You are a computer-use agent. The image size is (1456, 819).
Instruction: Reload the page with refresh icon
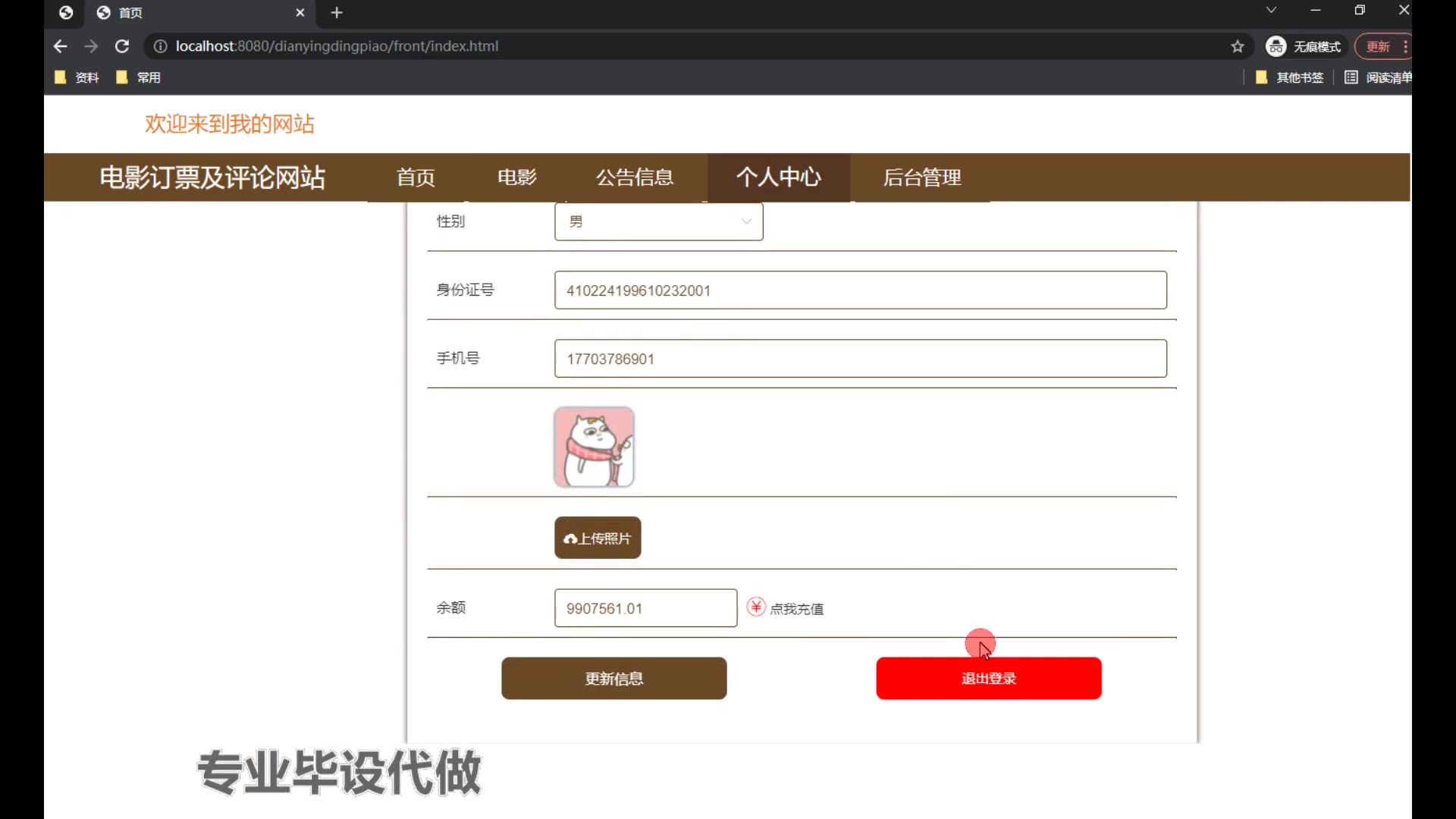click(121, 46)
